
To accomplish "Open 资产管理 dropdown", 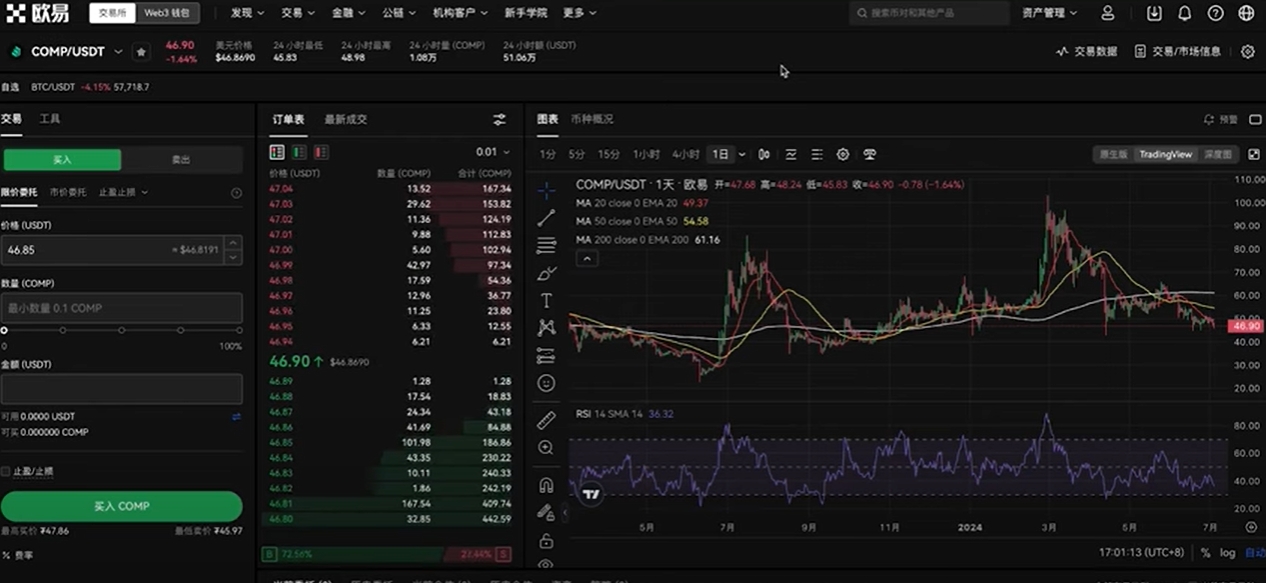I will pos(1049,13).
